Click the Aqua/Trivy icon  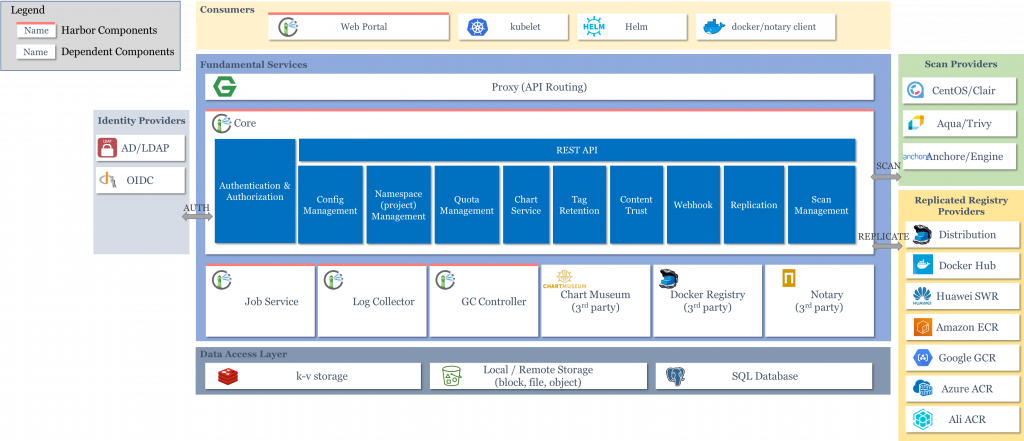coord(917,122)
